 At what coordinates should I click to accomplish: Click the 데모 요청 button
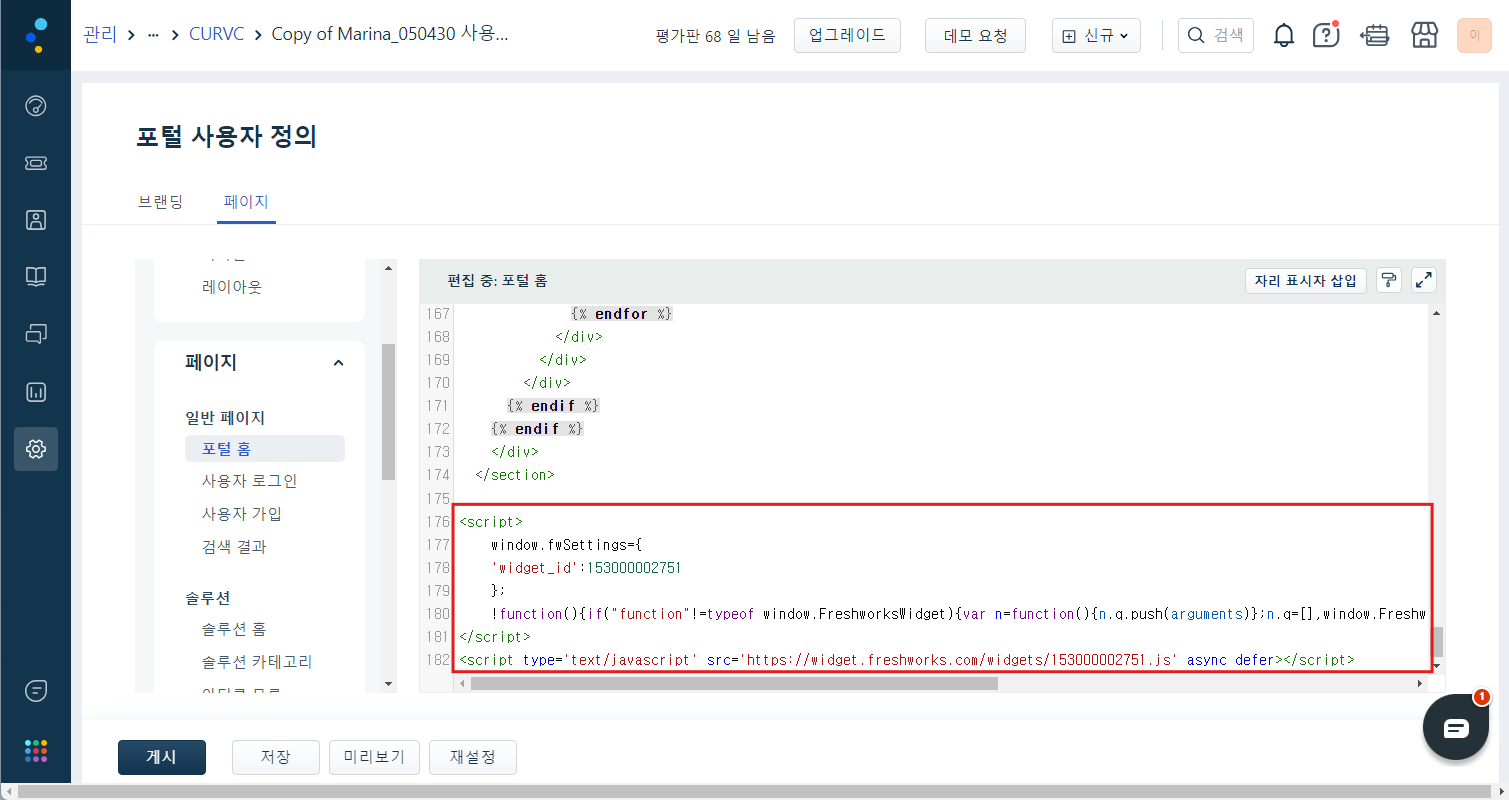pos(975,36)
